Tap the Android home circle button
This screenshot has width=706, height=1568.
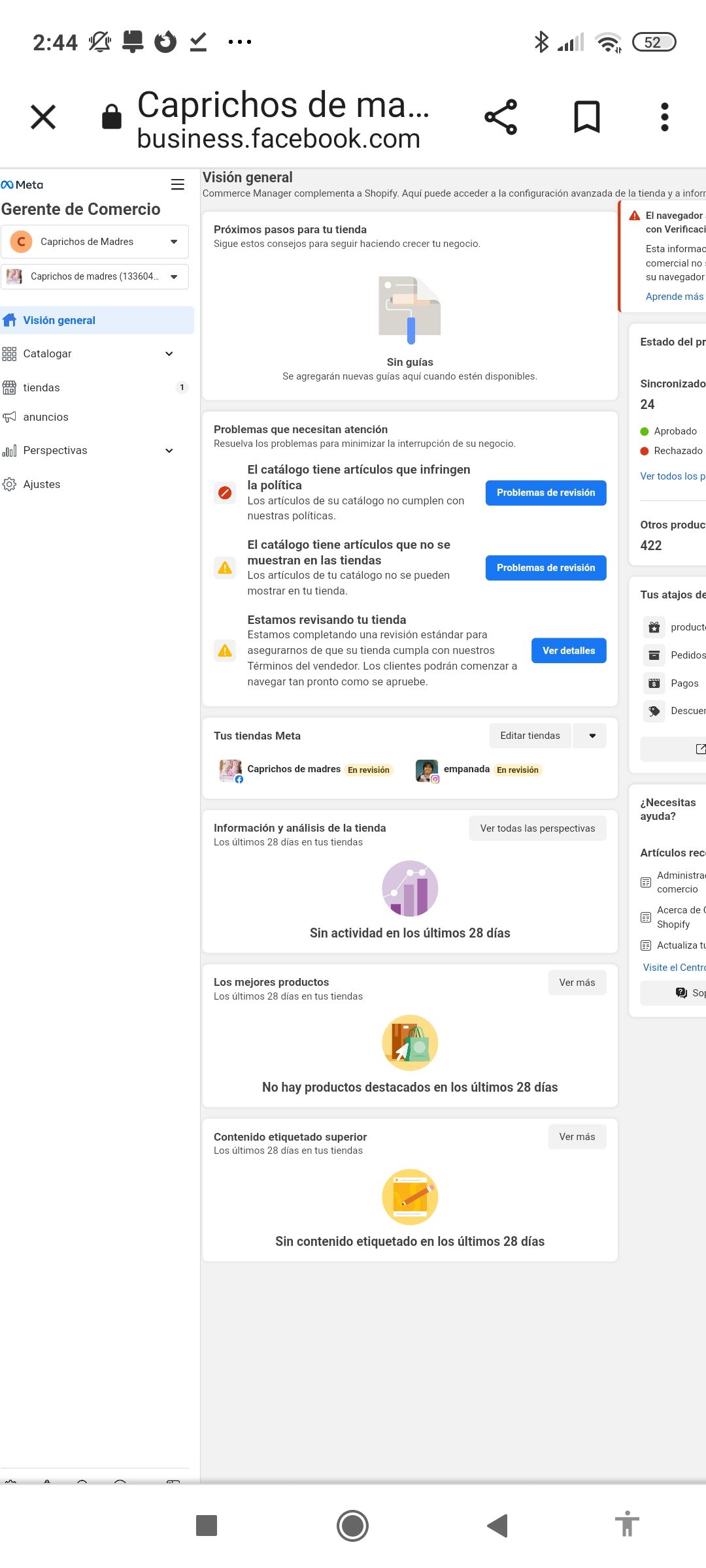click(352, 1526)
